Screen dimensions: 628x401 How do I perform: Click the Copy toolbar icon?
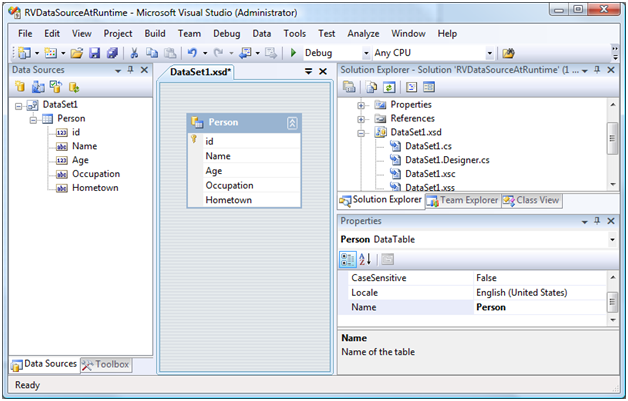tap(152, 53)
